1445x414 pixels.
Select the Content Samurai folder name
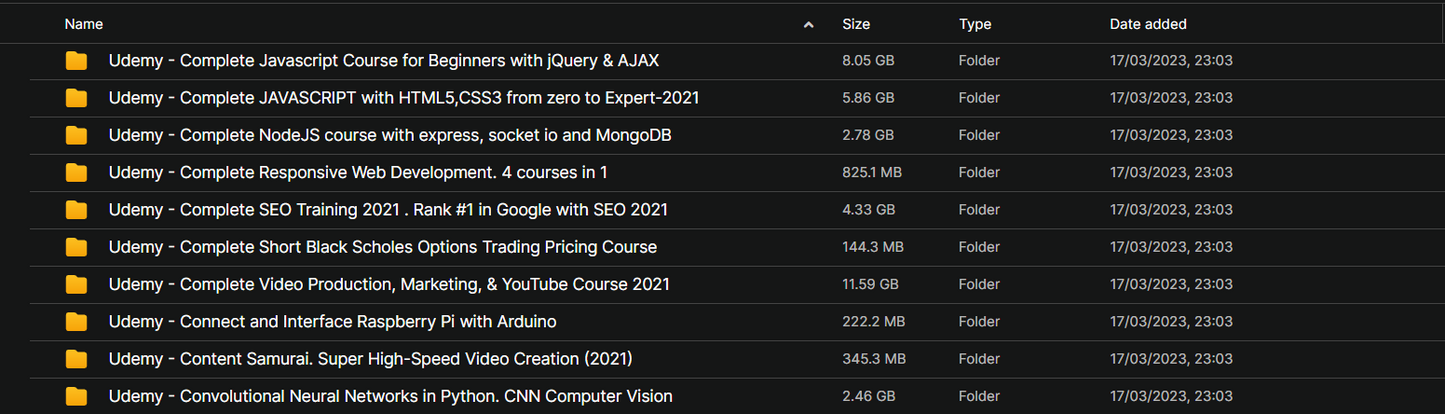(370, 359)
